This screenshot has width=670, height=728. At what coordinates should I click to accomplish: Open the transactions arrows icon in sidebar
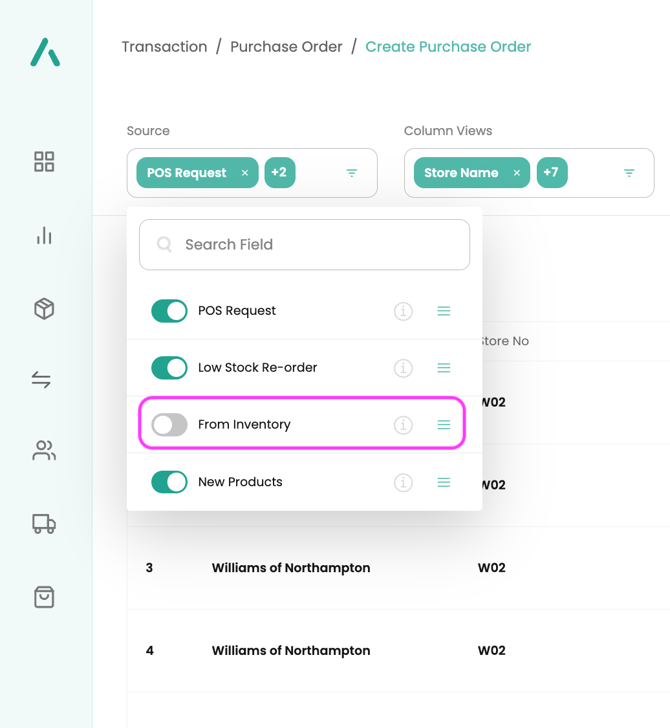pyautogui.click(x=42, y=380)
